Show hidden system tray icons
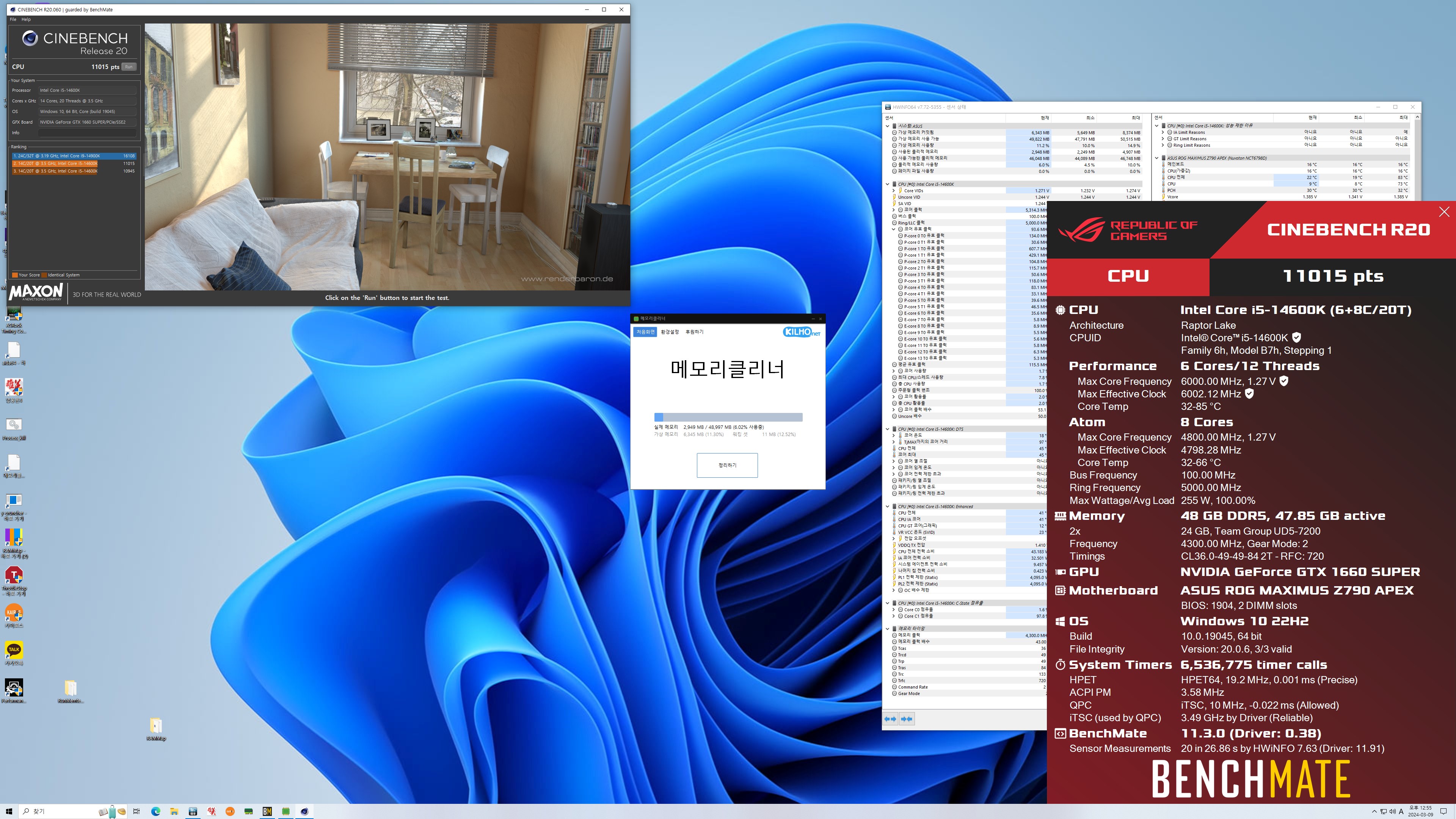This screenshot has height=819, width=1456. coord(1374,811)
